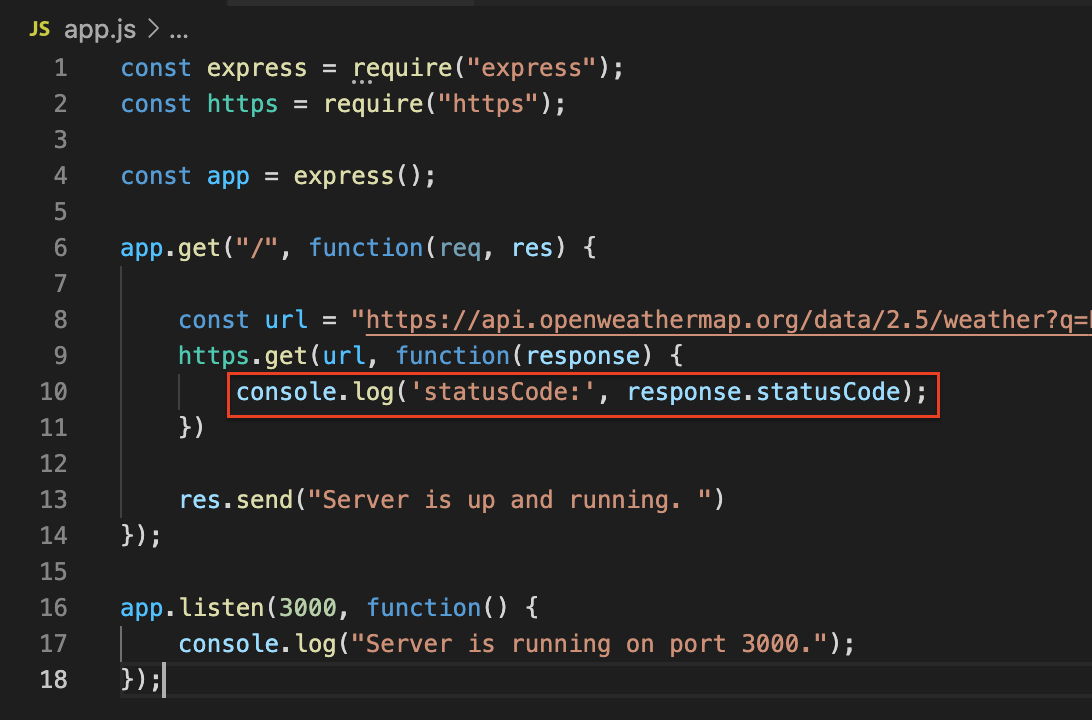Click response.statusCode on line 10
The height and width of the screenshot is (720, 1092).
click(x=765, y=392)
